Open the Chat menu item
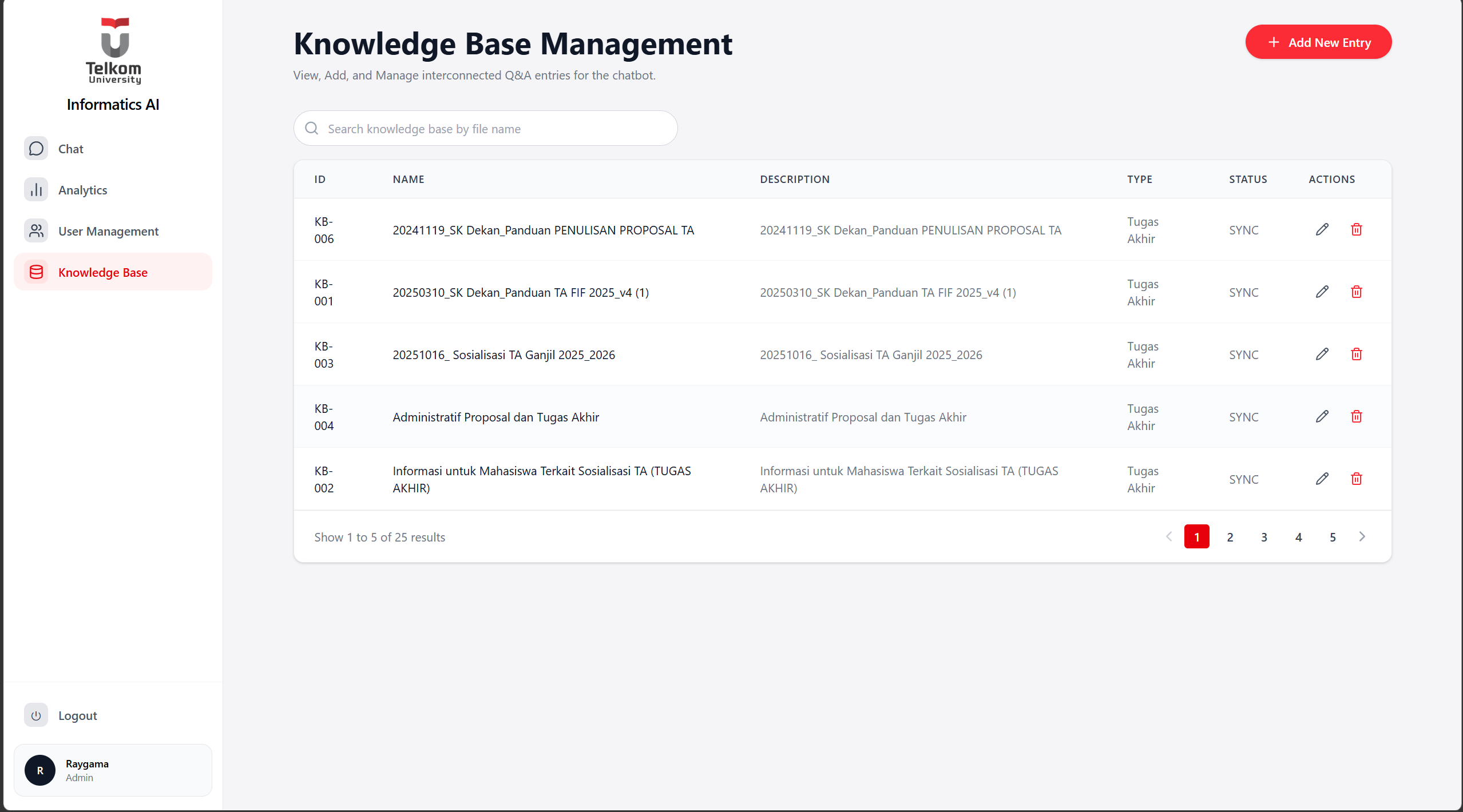Image resolution: width=1463 pixels, height=812 pixels. click(x=113, y=149)
